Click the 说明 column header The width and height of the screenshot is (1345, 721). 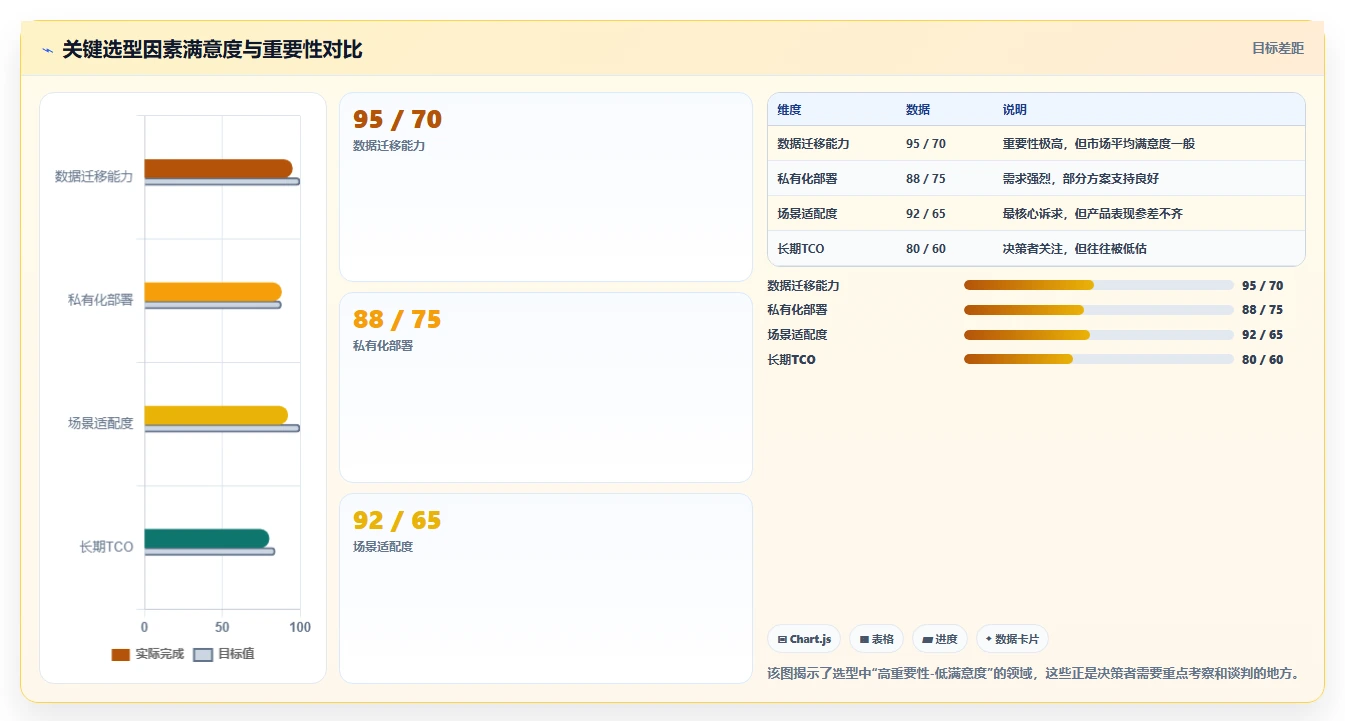(1015, 110)
